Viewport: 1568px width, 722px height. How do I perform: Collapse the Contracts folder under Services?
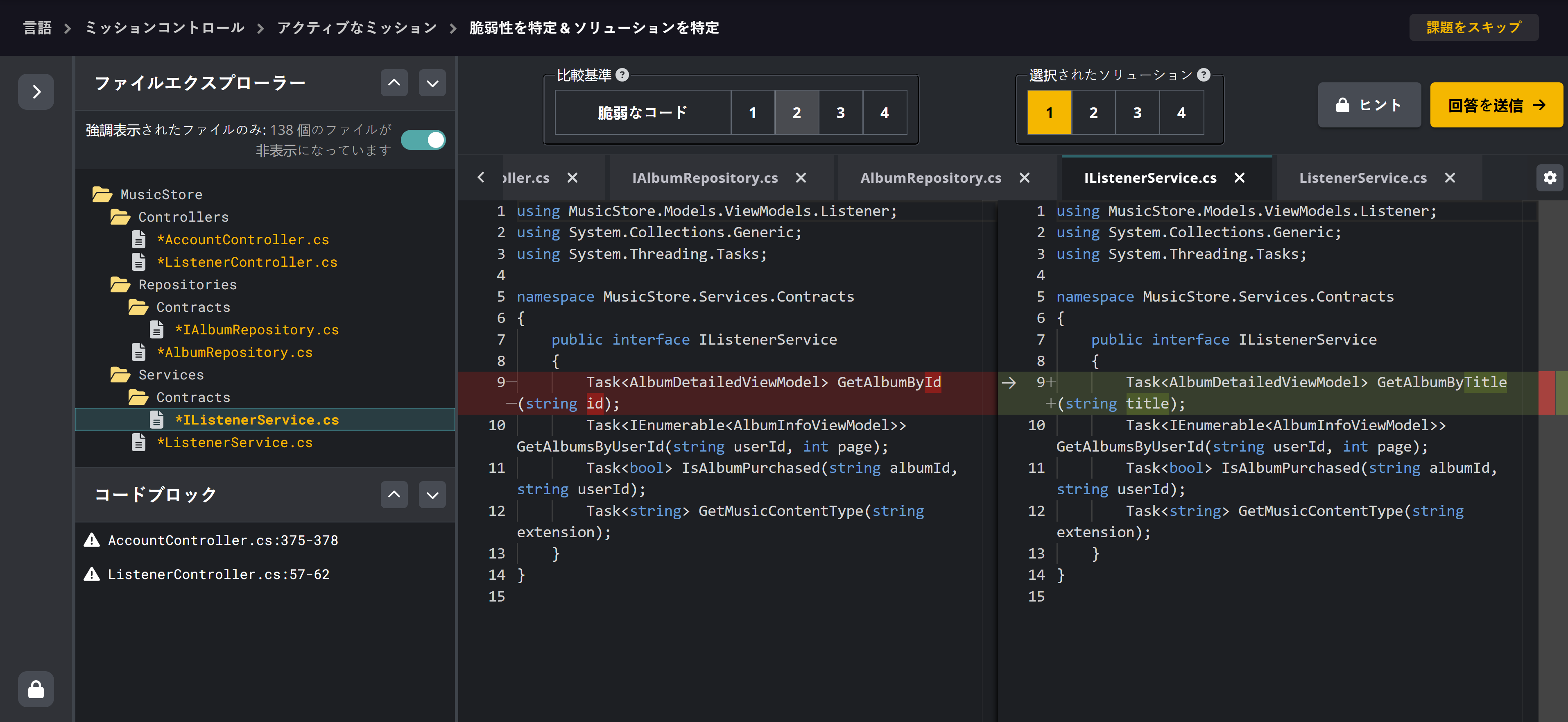(x=179, y=397)
